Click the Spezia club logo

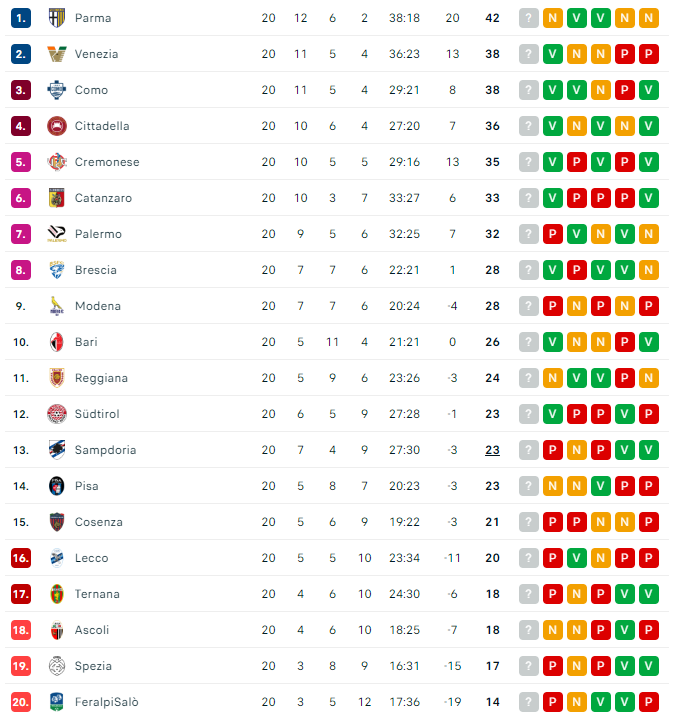pyautogui.click(x=56, y=666)
